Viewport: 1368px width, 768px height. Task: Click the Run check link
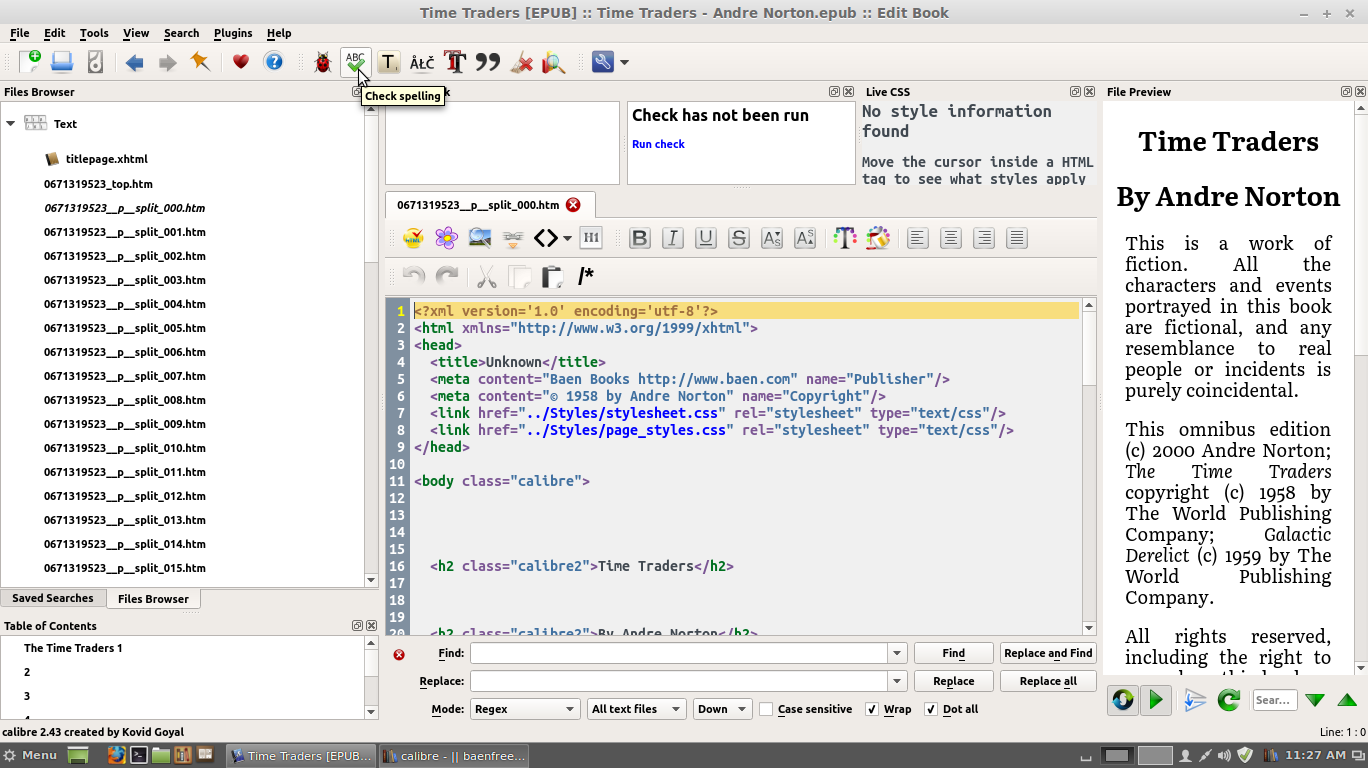[x=658, y=144]
